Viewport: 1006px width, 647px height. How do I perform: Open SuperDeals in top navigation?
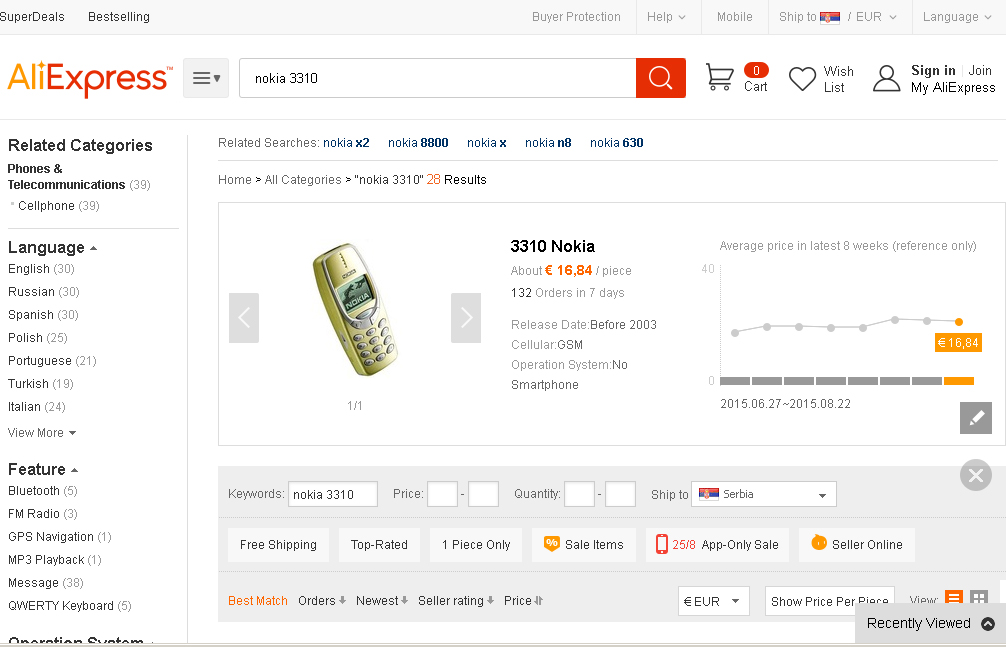32,17
